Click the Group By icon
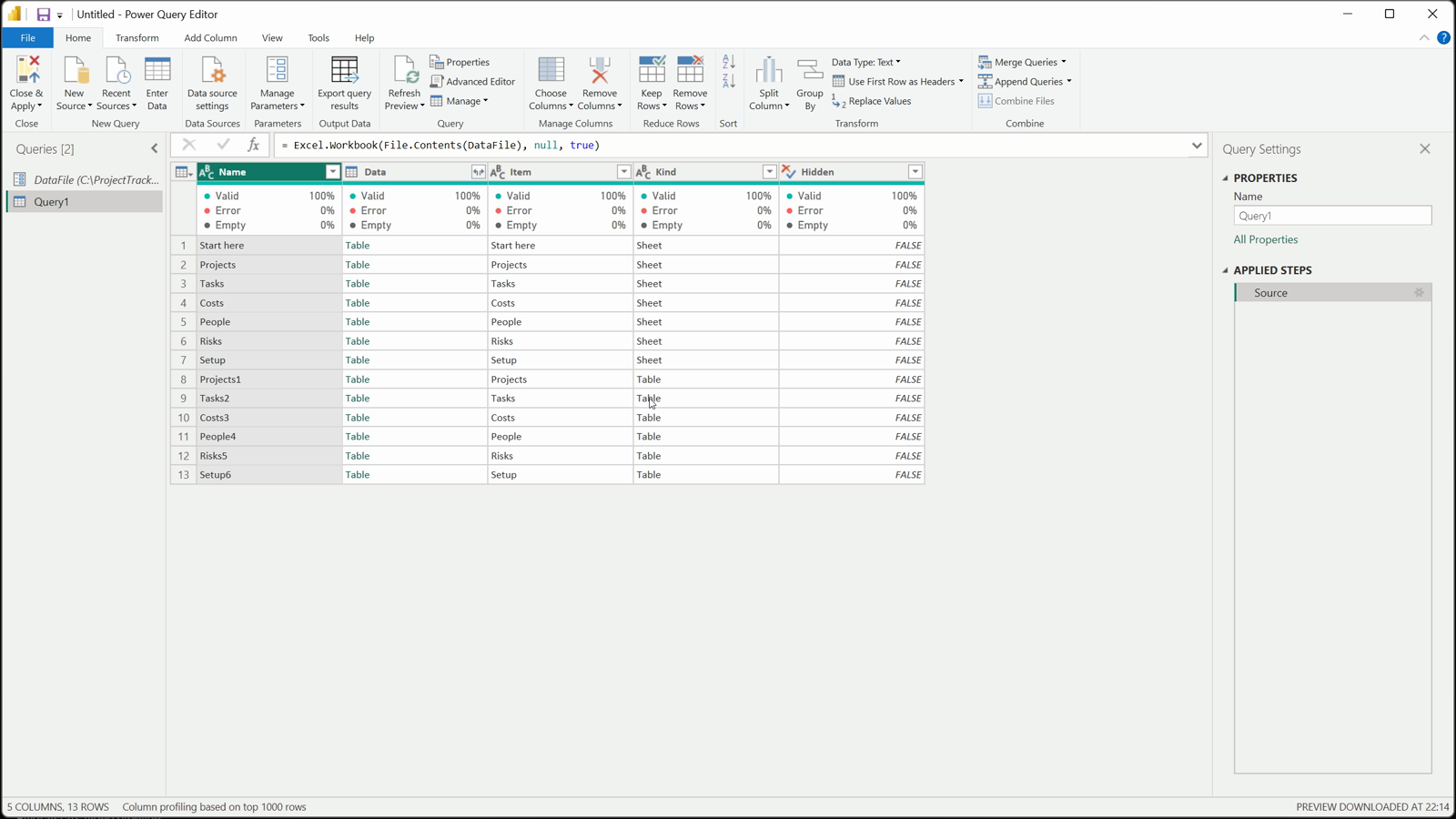This screenshot has height=819, width=1456. coord(810,71)
